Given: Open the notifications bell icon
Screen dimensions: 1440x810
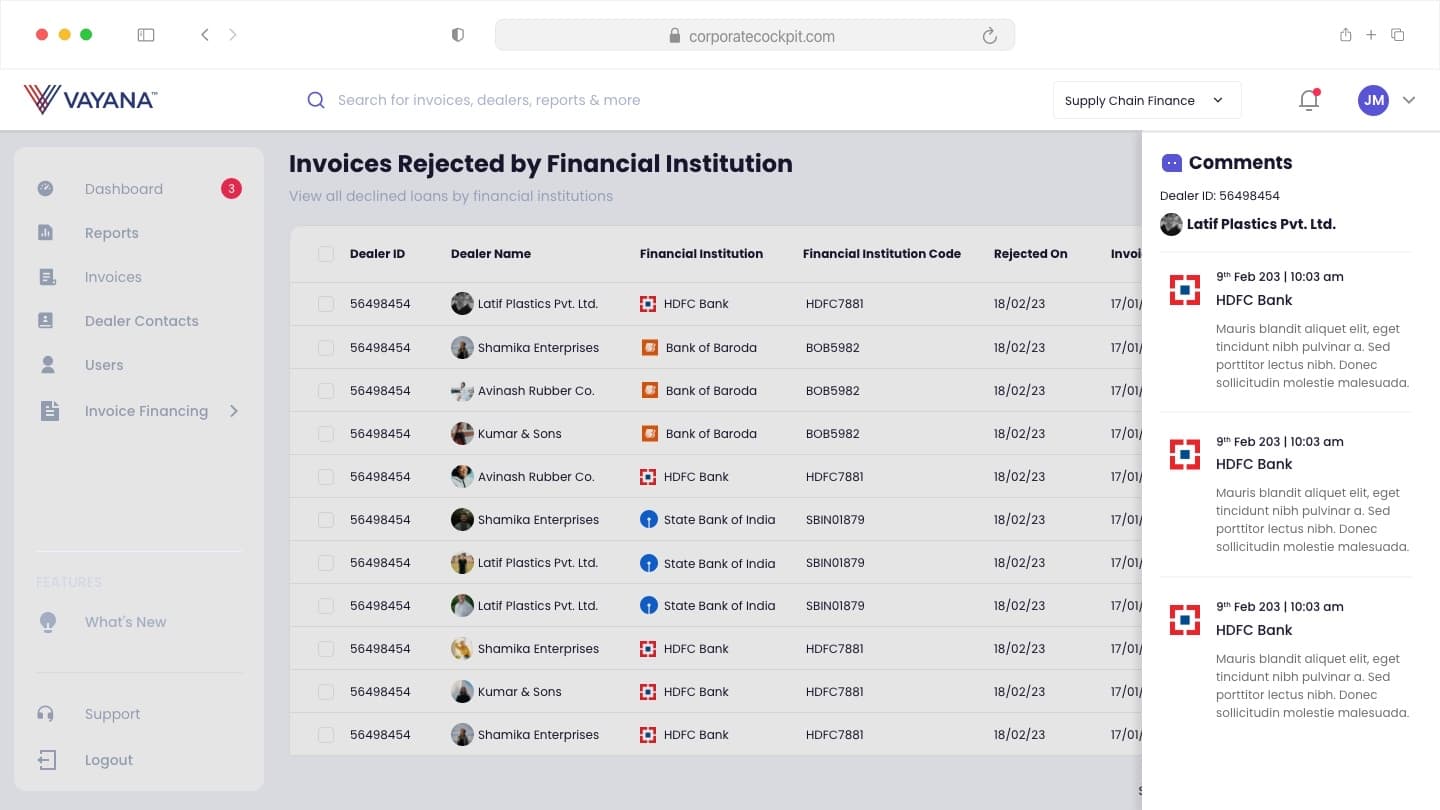Looking at the screenshot, I should pos(1309,100).
